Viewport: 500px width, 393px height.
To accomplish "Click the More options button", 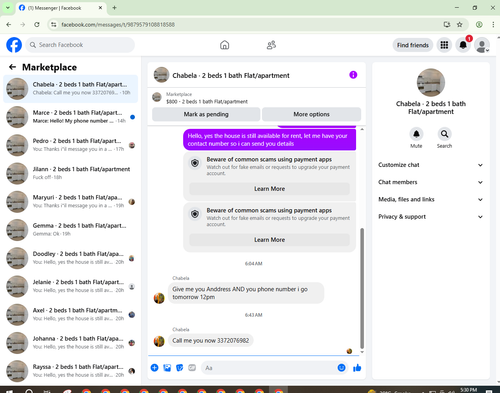I will point(311,114).
